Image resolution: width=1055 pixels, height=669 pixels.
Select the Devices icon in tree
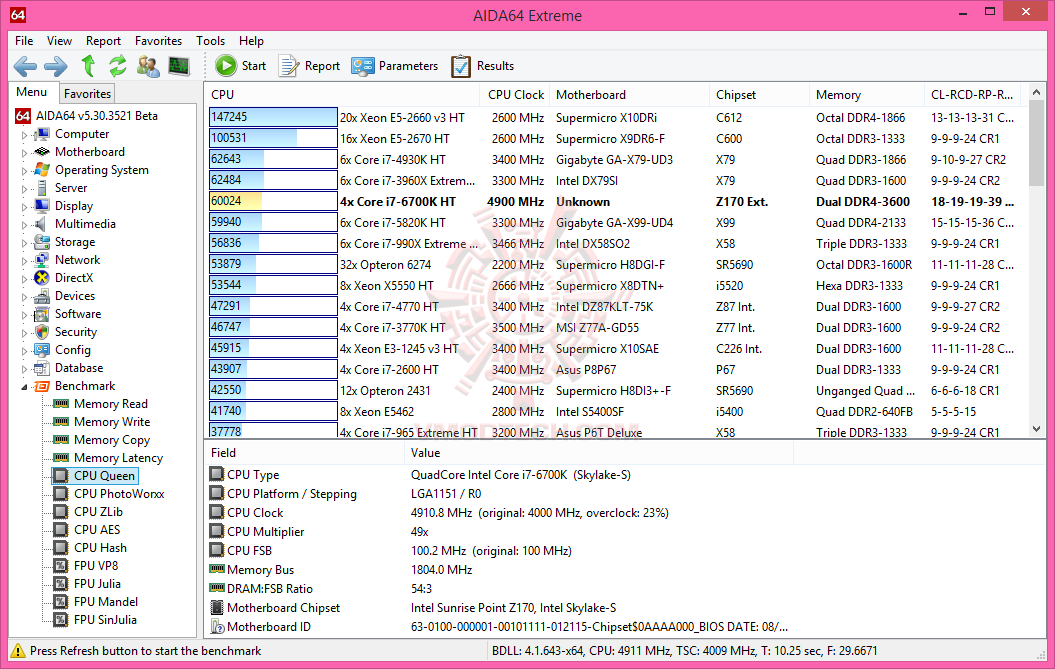click(x=42, y=296)
